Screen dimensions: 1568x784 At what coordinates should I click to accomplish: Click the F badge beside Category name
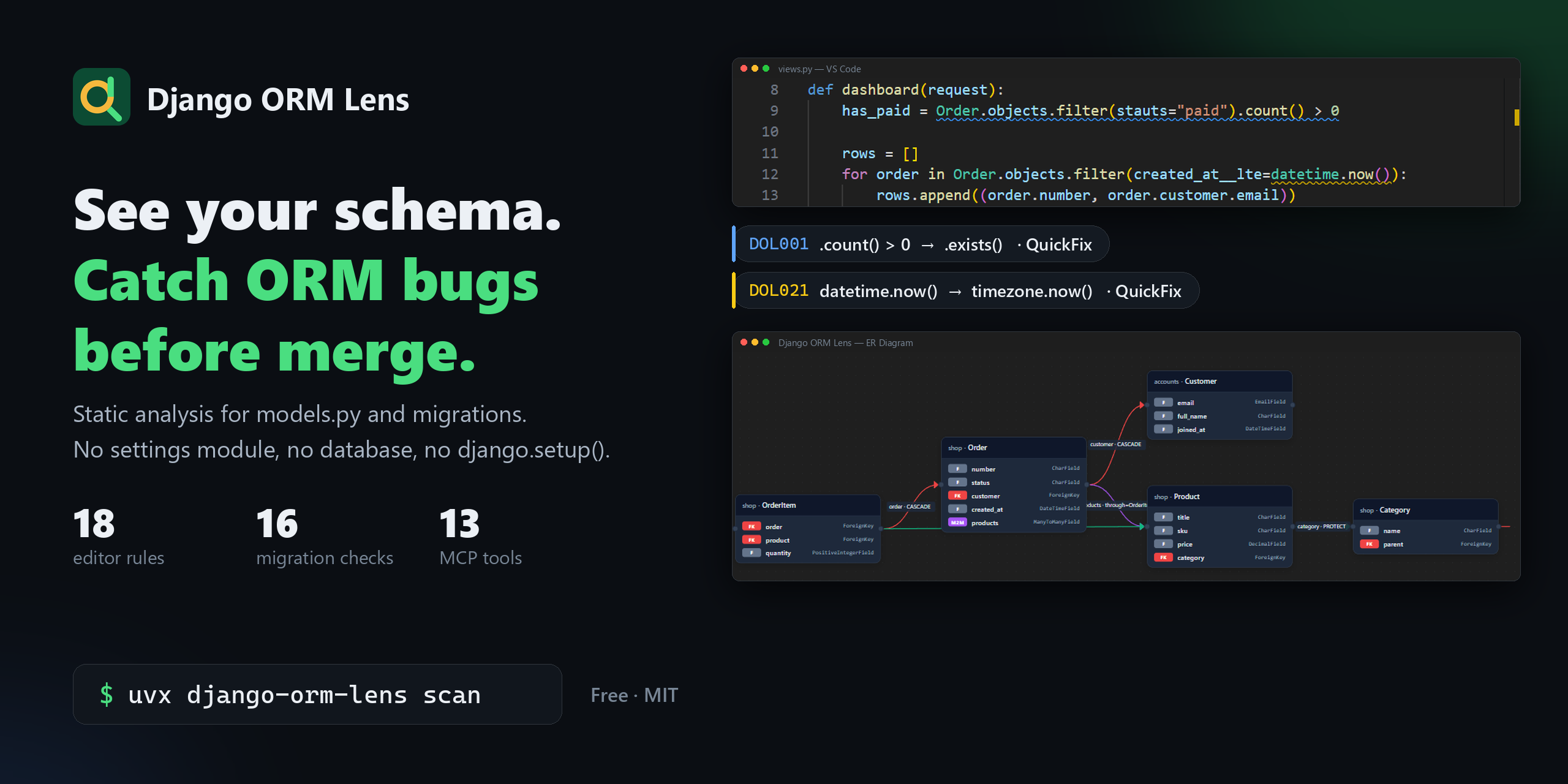(x=1369, y=530)
